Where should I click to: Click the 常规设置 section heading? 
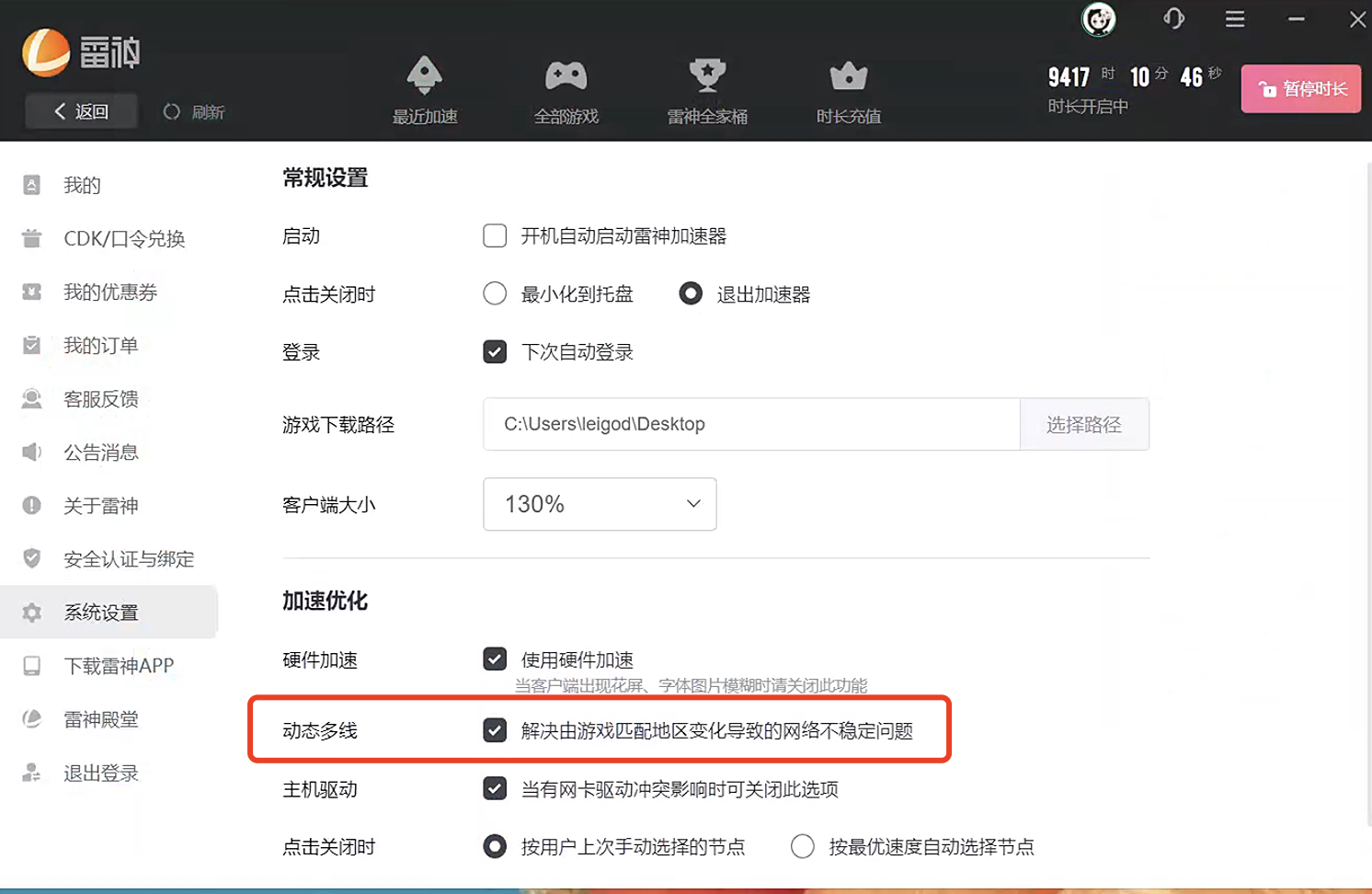(325, 178)
